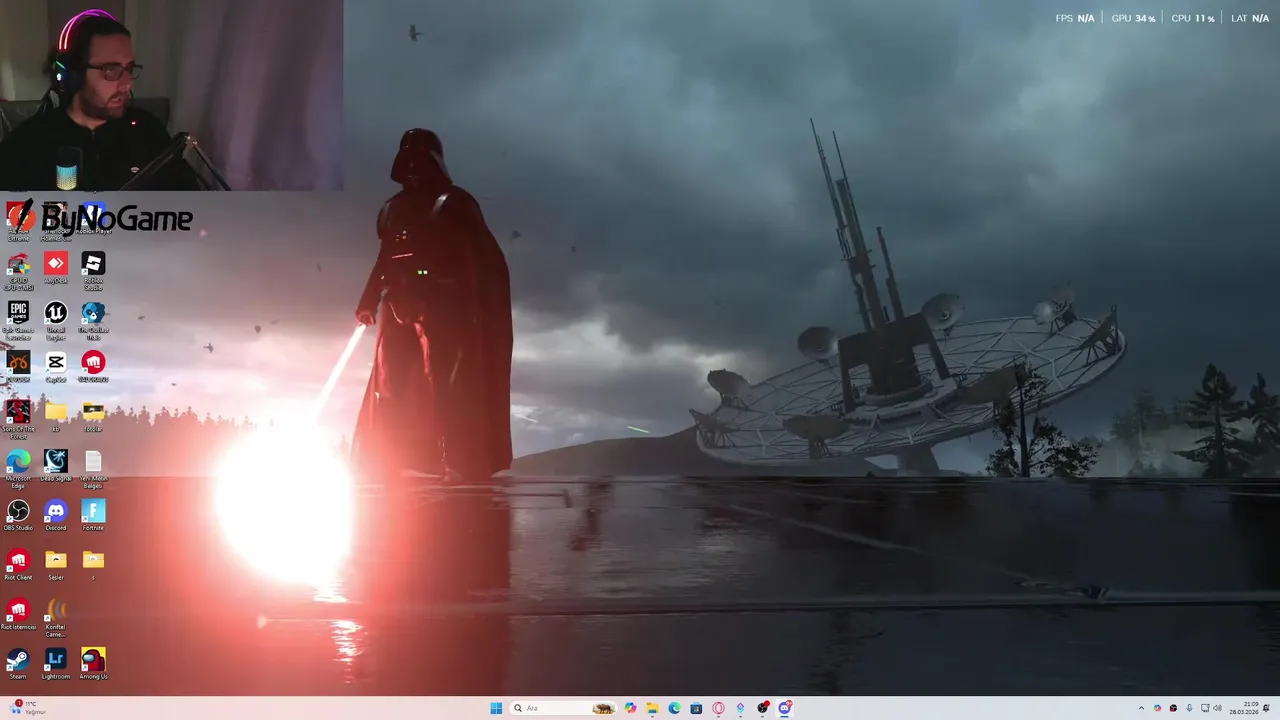This screenshot has width=1280, height=720.
Task: Select the Steam desktop shortcut
Action: [18, 664]
